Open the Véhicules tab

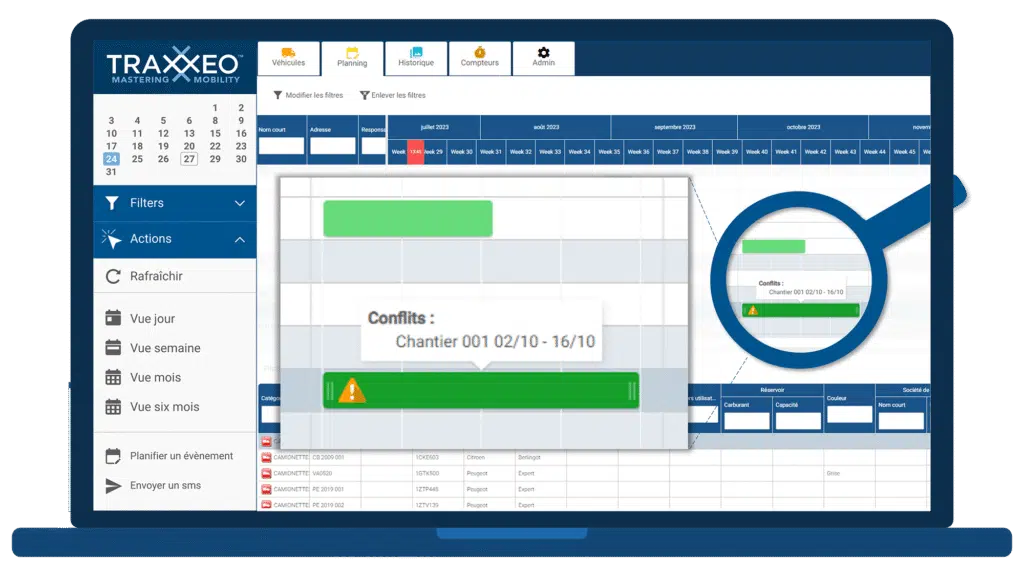point(288,58)
